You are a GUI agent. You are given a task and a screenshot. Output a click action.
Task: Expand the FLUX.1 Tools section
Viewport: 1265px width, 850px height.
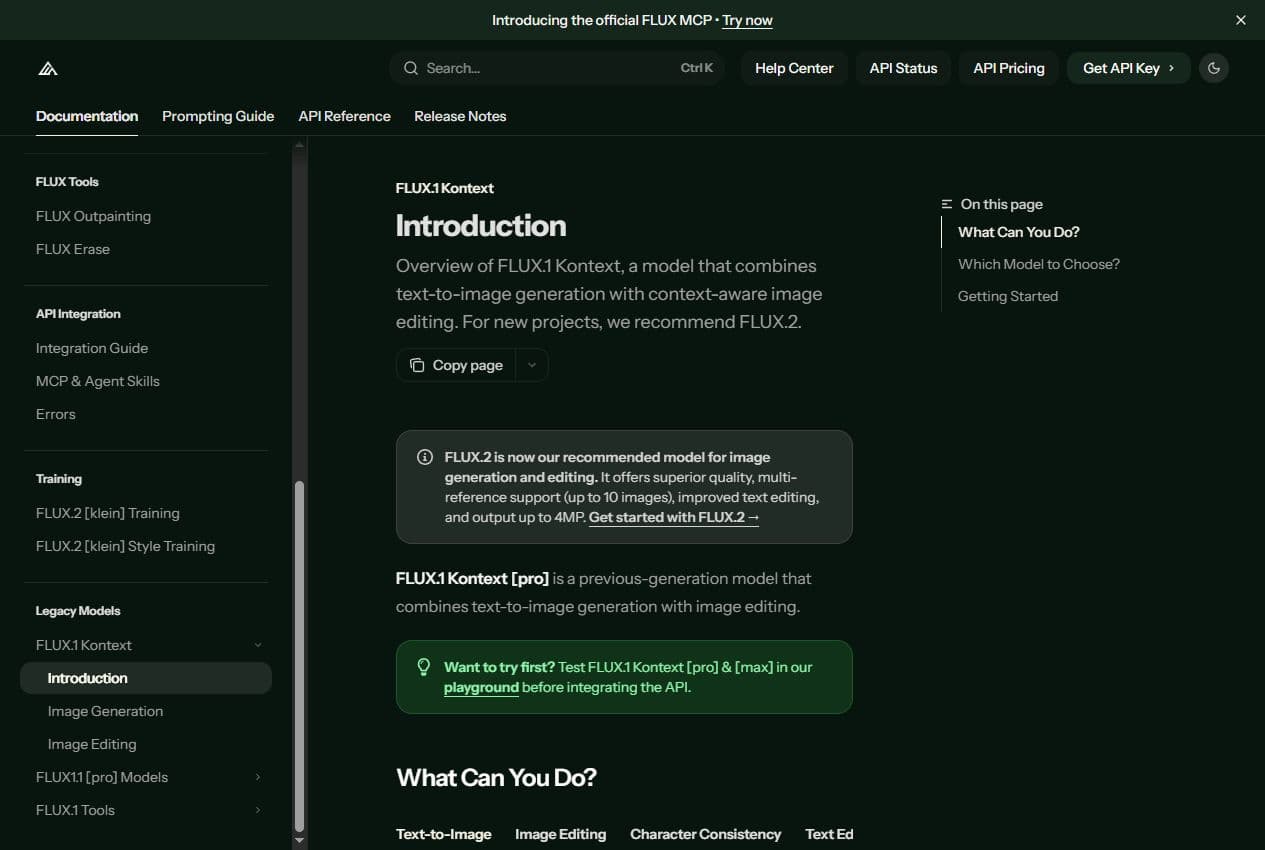tap(146, 810)
